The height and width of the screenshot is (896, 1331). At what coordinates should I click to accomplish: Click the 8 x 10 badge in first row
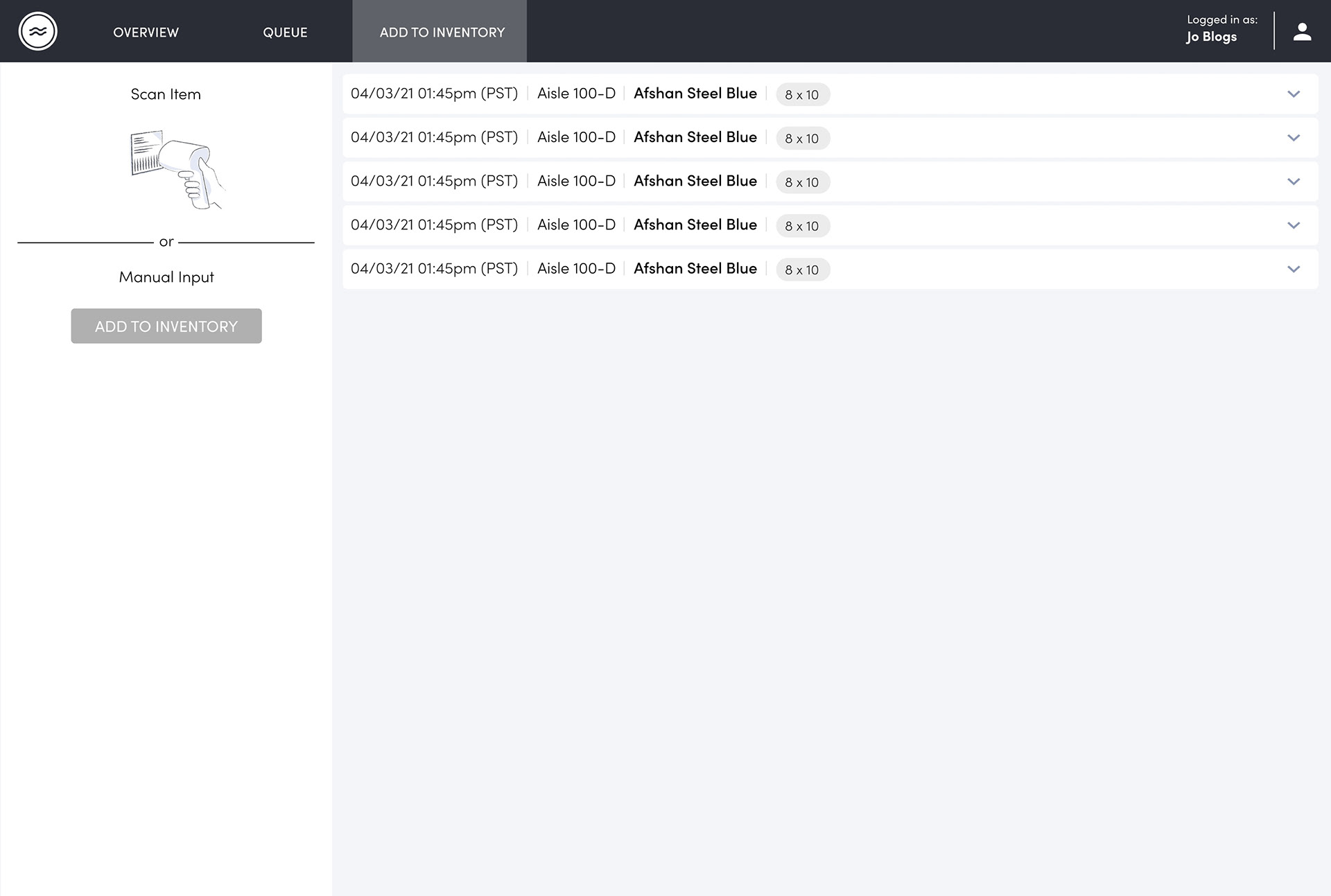803,94
